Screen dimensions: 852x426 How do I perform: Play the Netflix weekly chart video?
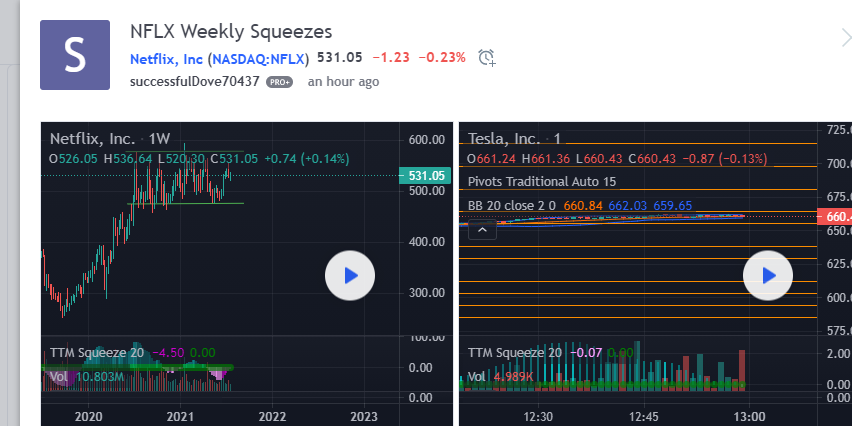(350, 275)
